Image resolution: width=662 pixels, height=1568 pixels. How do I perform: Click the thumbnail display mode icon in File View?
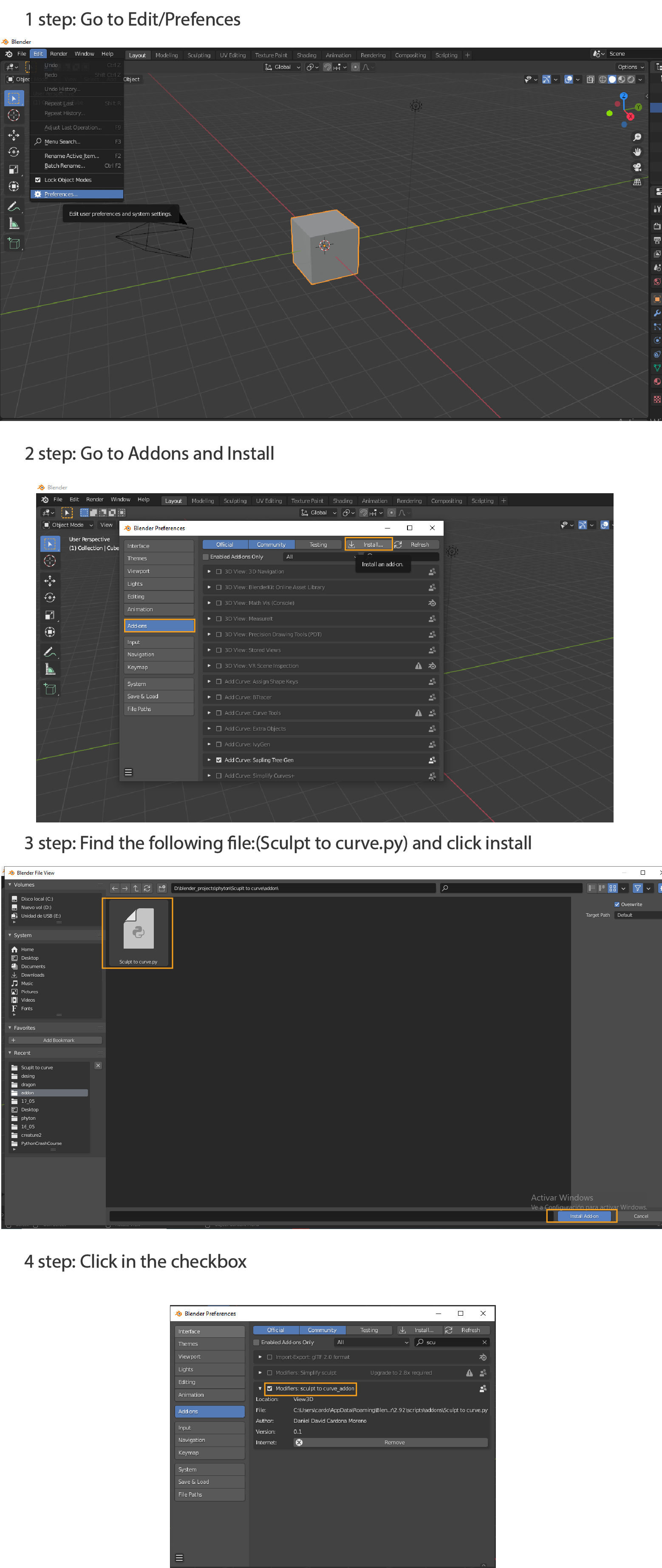point(613,888)
